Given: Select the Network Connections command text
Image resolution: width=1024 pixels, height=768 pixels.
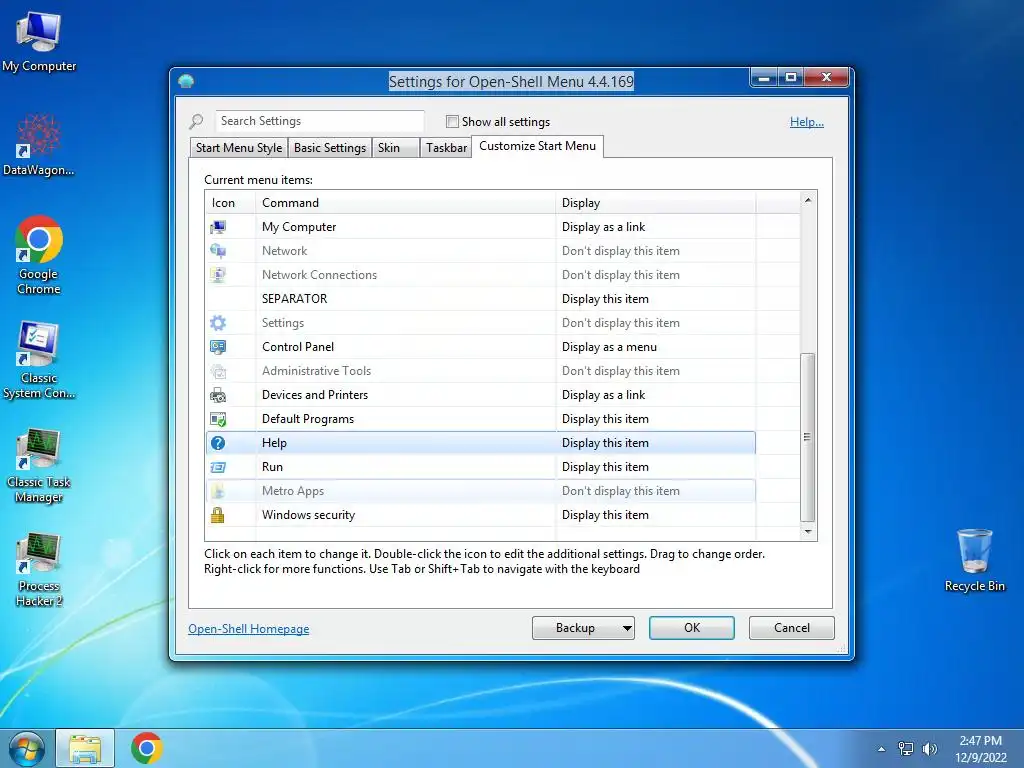Looking at the screenshot, I should [319, 275].
